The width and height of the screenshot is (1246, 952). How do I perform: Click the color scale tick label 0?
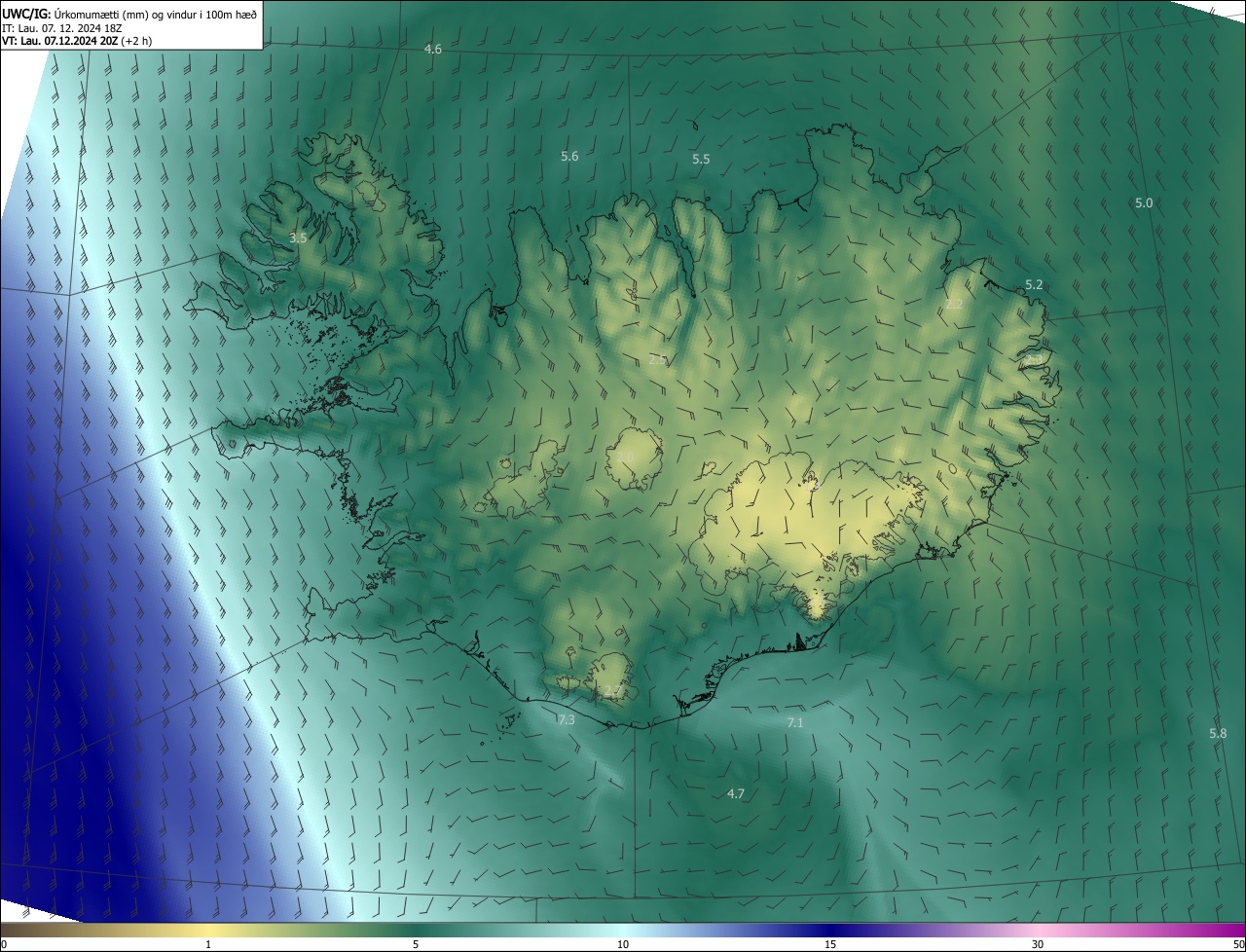[4, 944]
